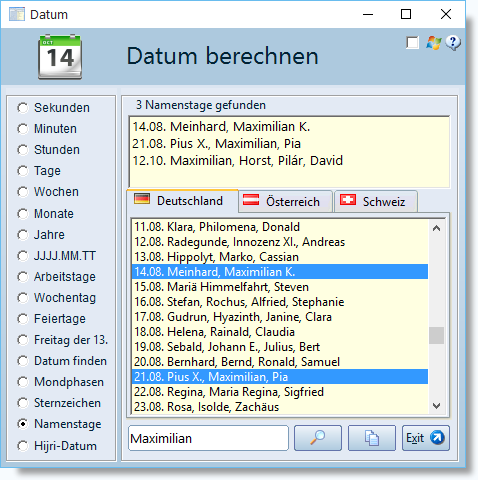Open the Schweiz tab

[376, 202]
